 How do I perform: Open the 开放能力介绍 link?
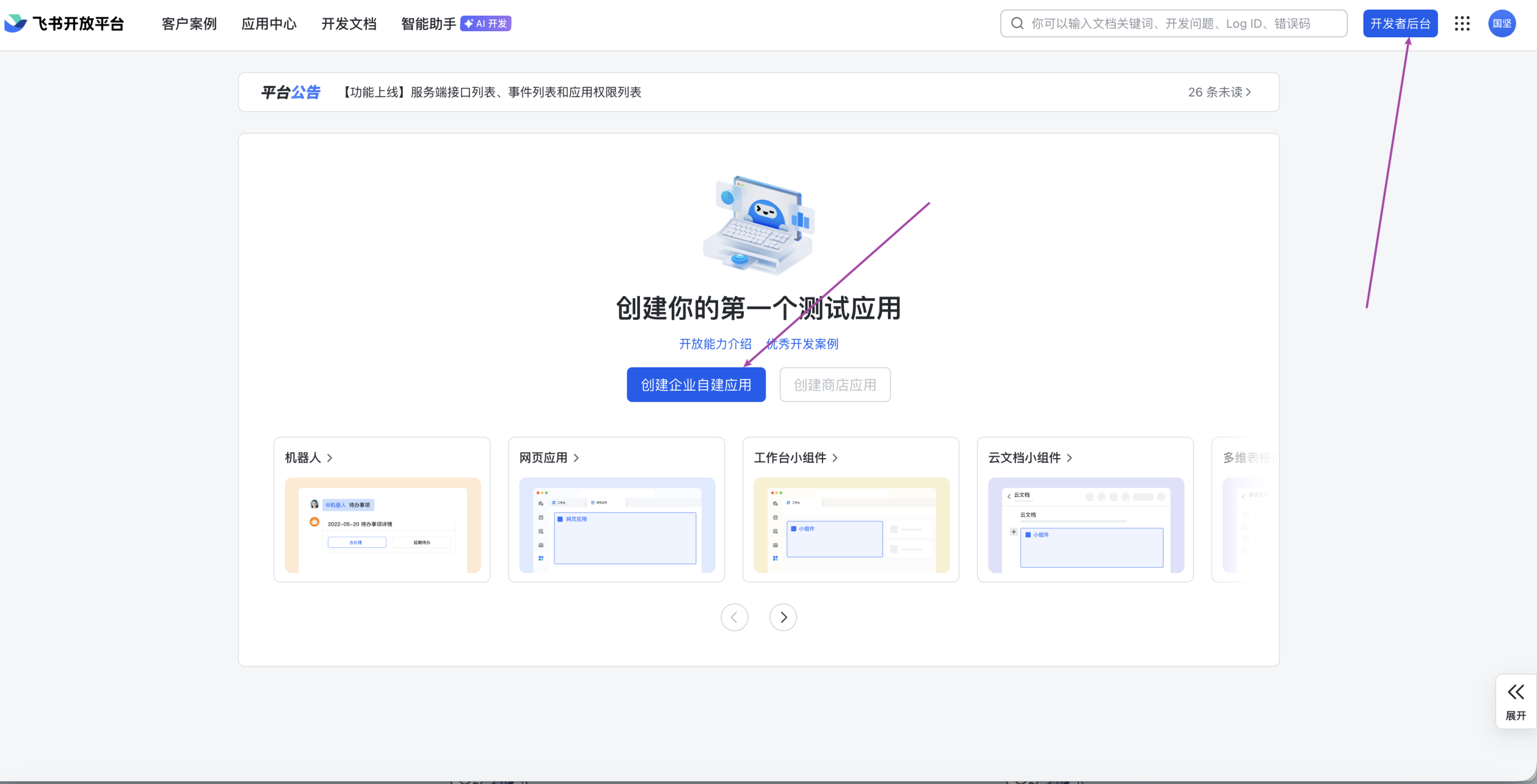pyautogui.click(x=714, y=343)
